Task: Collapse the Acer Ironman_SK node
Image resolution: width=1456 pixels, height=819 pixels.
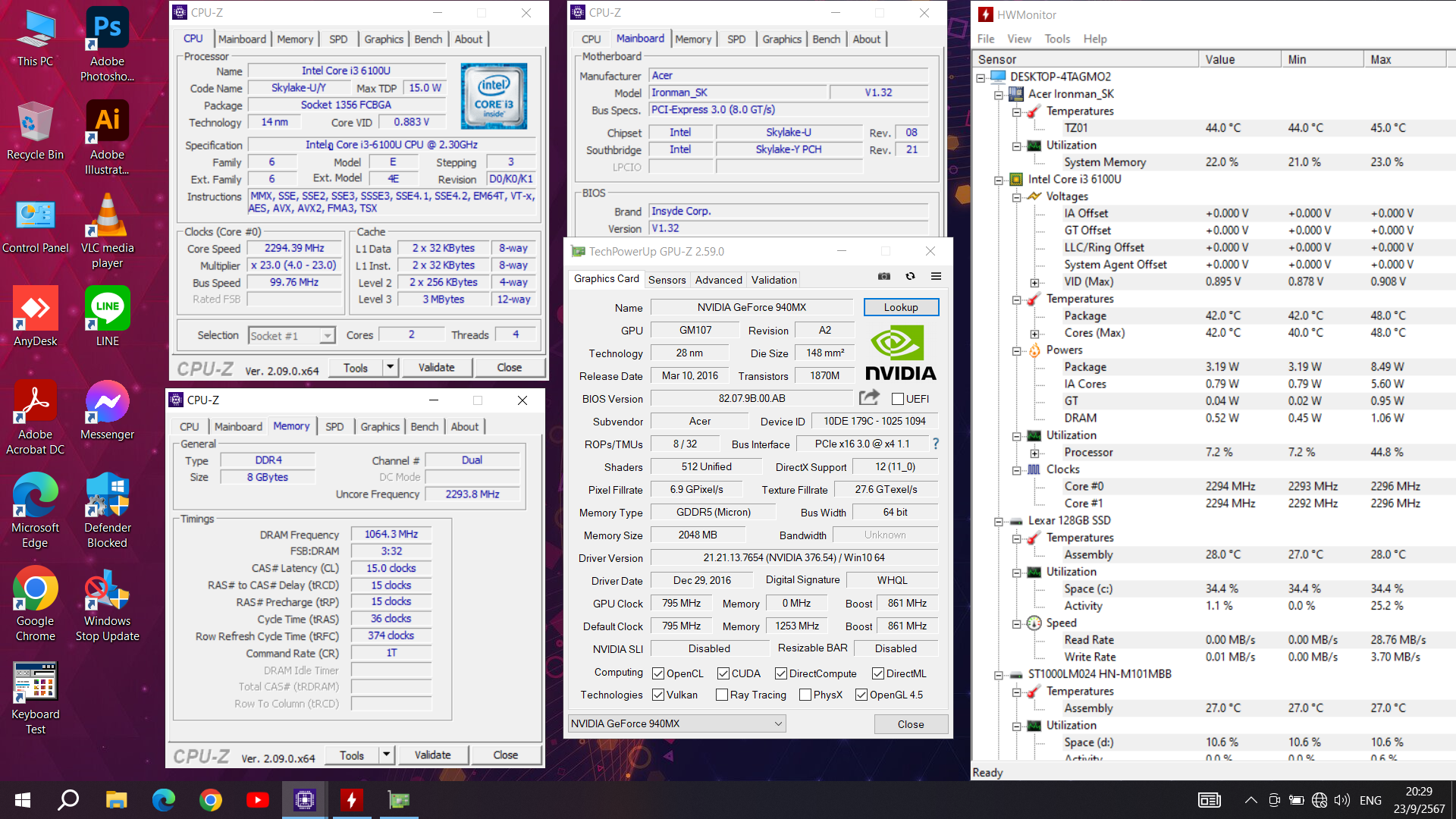Action: [999, 95]
